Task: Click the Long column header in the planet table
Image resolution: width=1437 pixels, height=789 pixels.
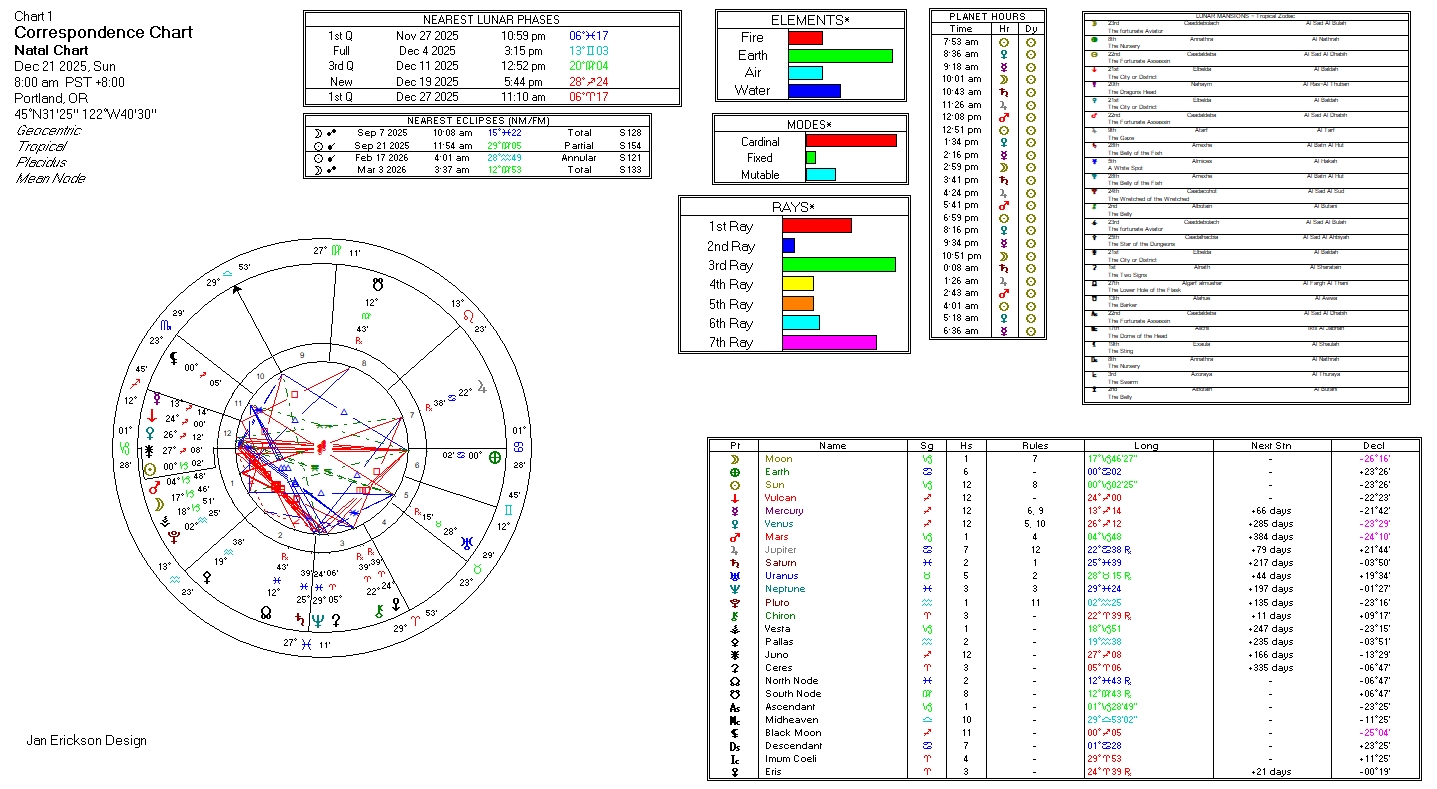Action: coord(1146,446)
